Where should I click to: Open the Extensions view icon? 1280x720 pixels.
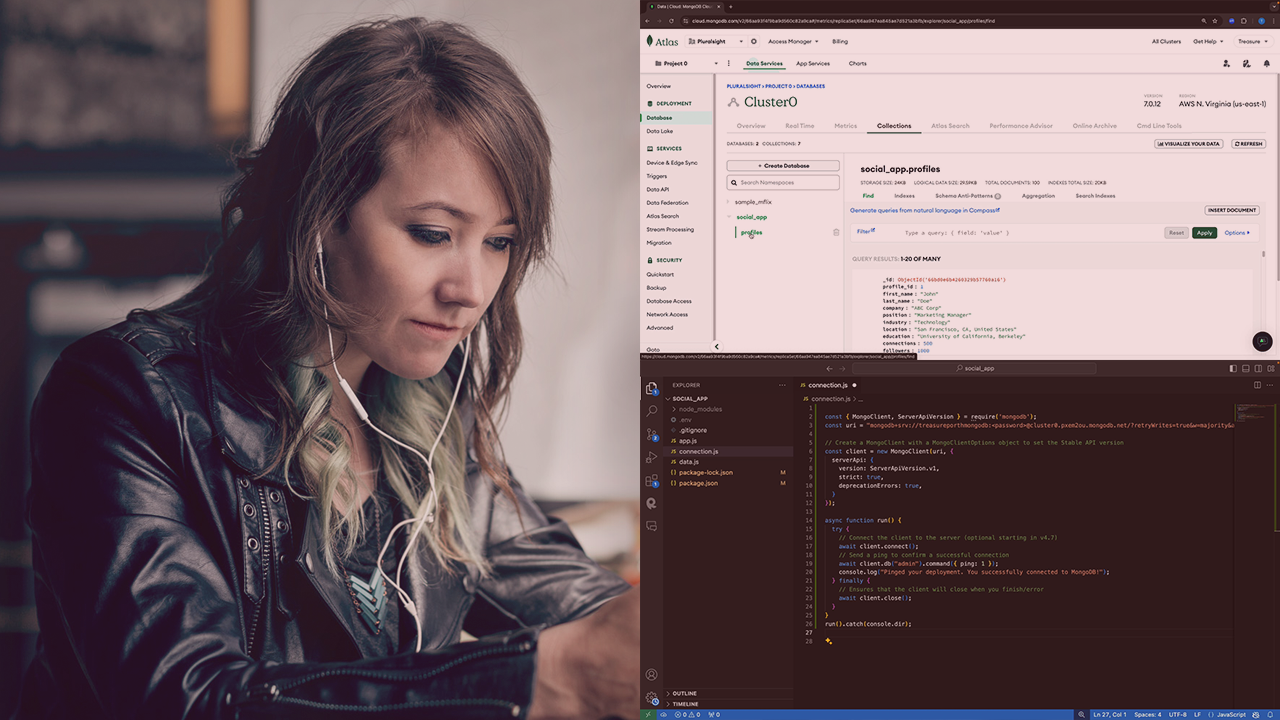click(x=652, y=480)
